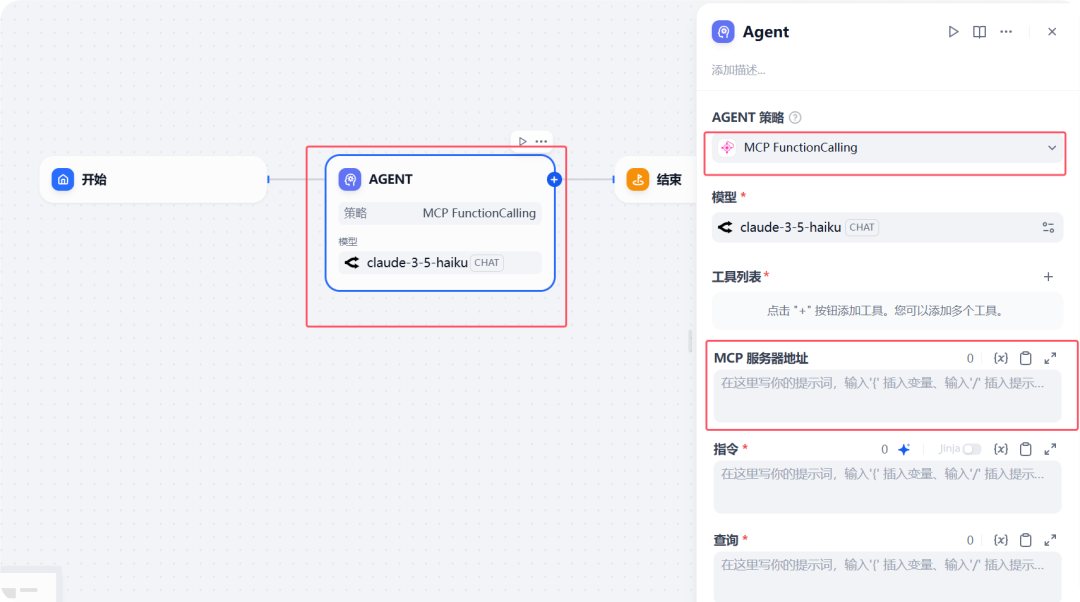This screenshot has height=602, width=1080.
Task: Copy the MCP 服务器地址 content
Action: [1025, 358]
